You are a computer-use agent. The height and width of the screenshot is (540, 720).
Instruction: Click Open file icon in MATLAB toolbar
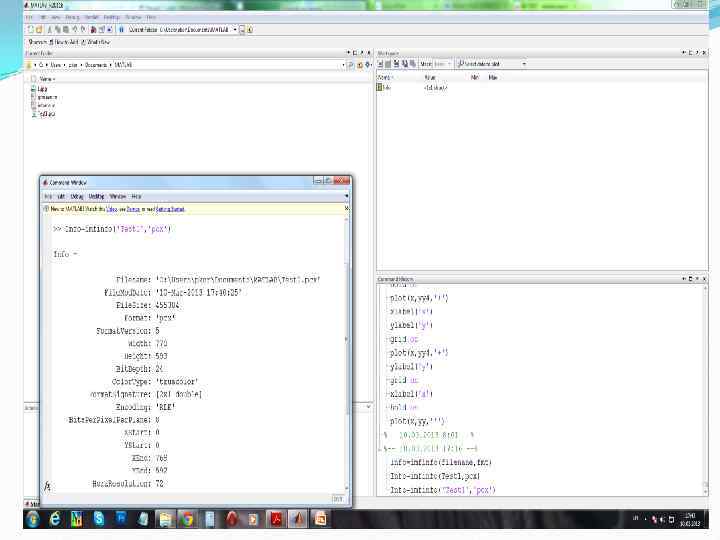click(x=39, y=29)
